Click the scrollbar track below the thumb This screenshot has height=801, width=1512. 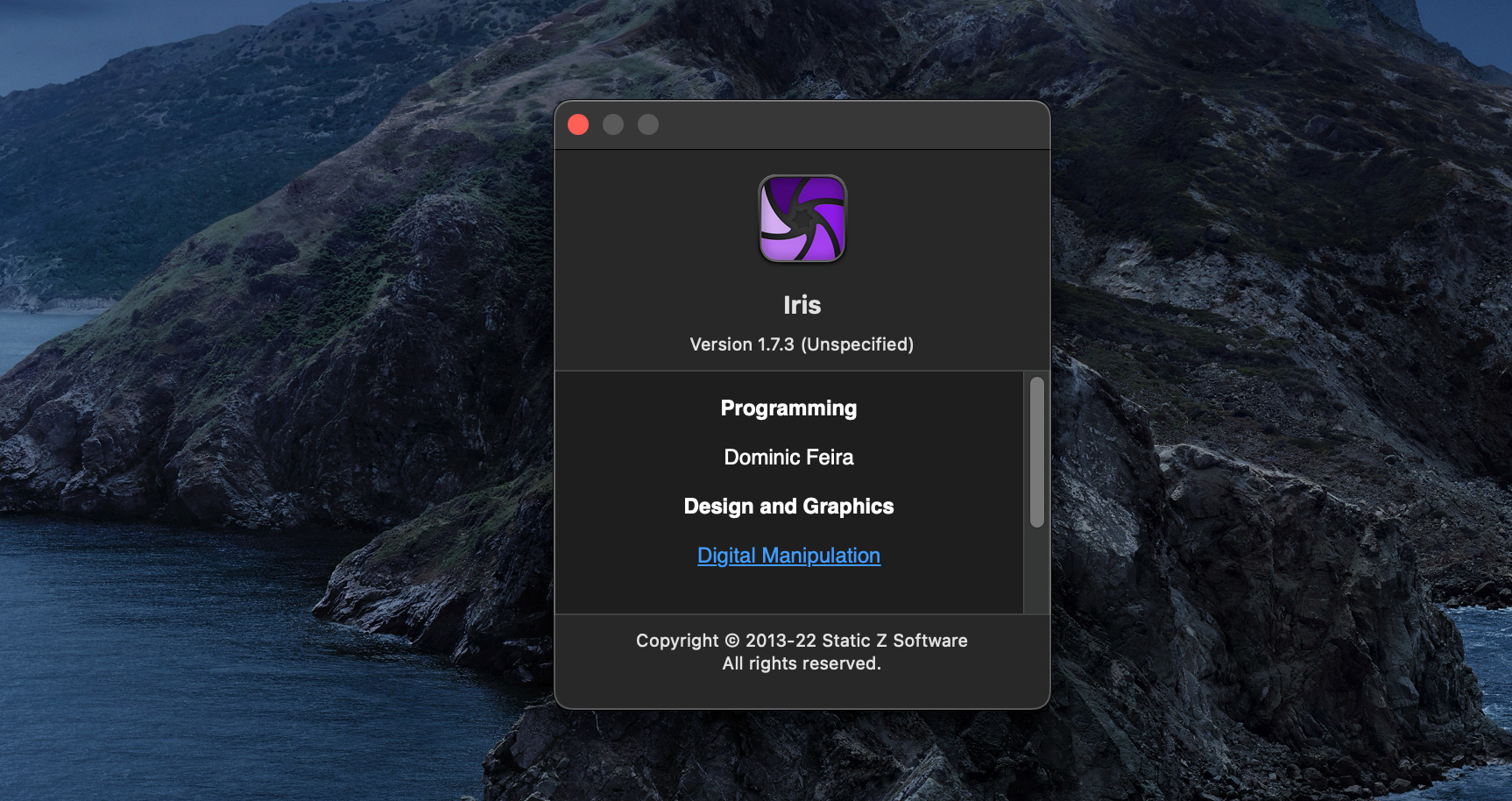[x=1036, y=570]
